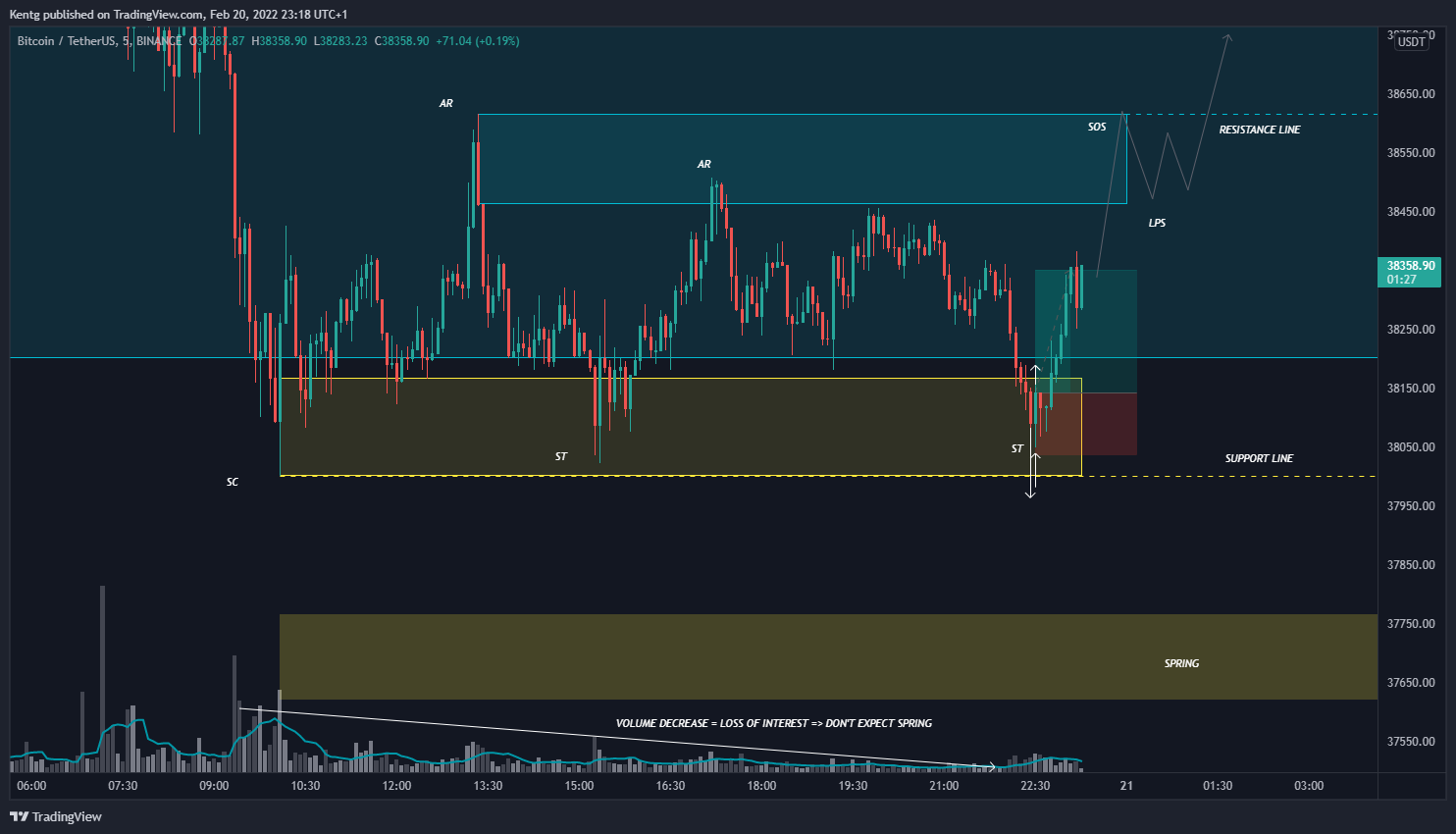Click the 12:00 time axis label

click(x=396, y=786)
